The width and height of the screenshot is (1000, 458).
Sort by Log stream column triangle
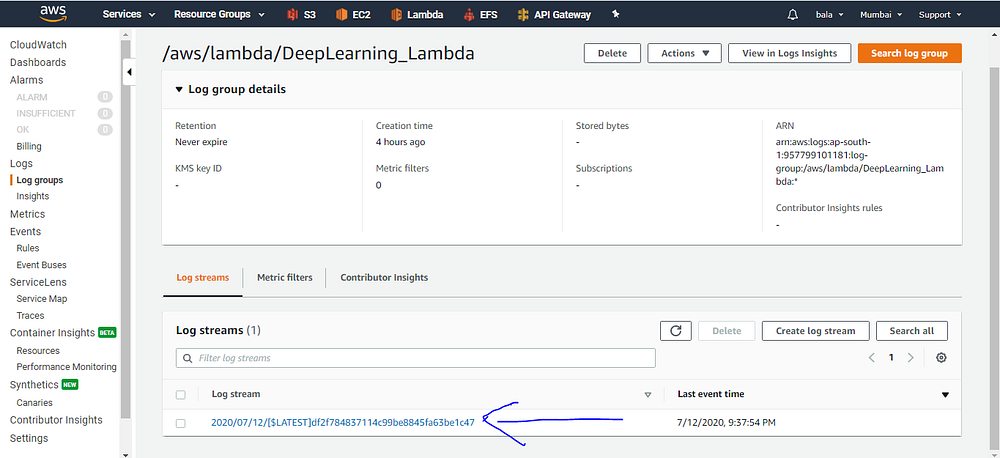point(648,395)
